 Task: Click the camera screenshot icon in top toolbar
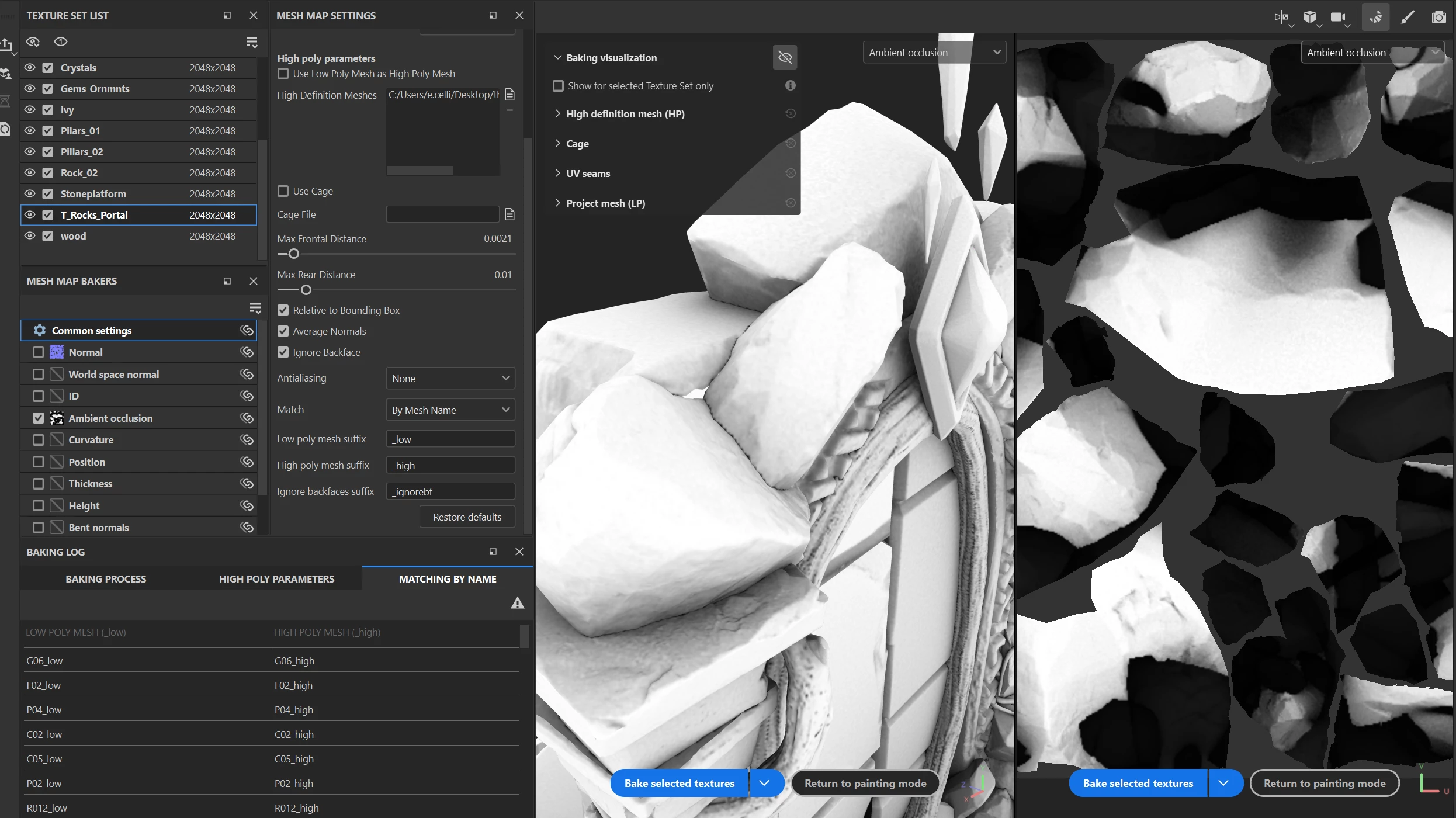[1438, 17]
